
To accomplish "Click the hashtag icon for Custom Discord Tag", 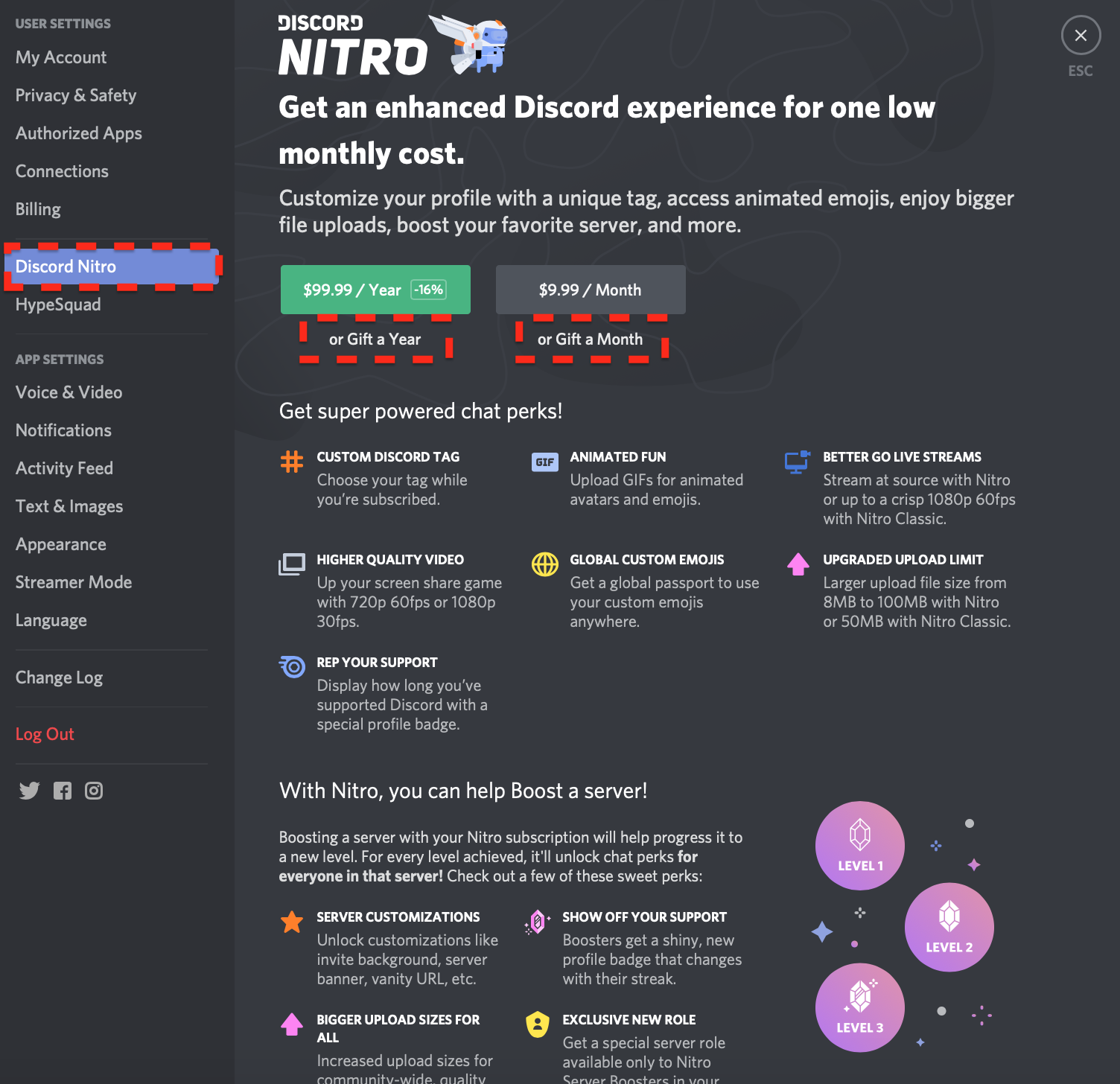I will point(292,462).
